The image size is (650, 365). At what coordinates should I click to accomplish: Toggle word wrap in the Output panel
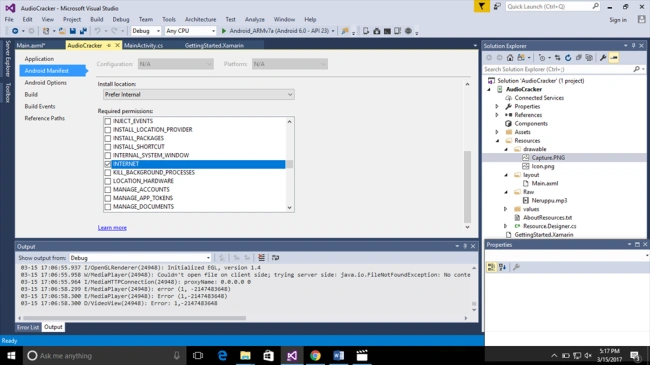tap(275, 258)
